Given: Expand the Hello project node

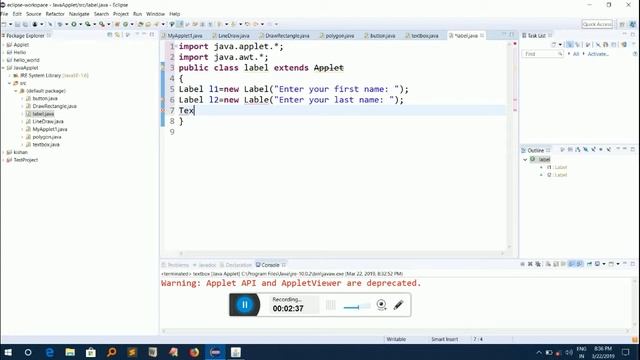Looking at the screenshot, I should [4, 53].
